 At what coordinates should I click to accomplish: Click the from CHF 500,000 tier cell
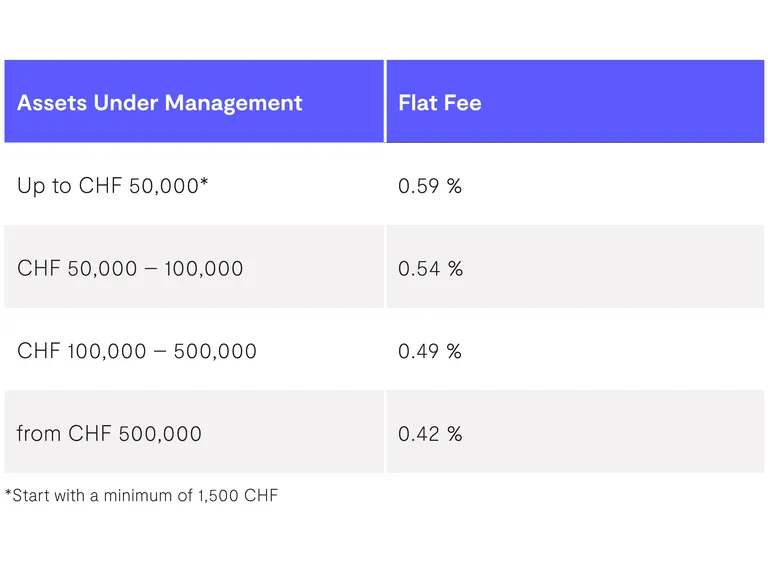pos(109,434)
